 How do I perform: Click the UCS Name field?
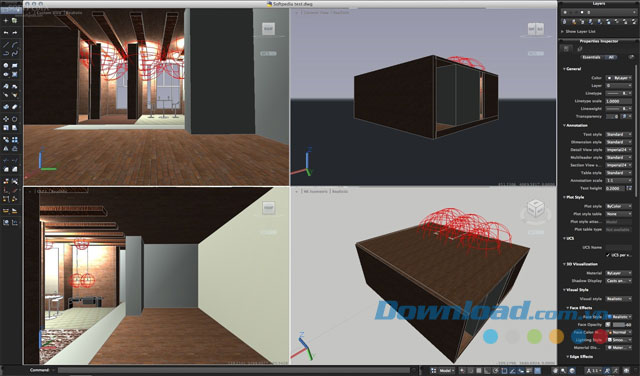(619, 247)
